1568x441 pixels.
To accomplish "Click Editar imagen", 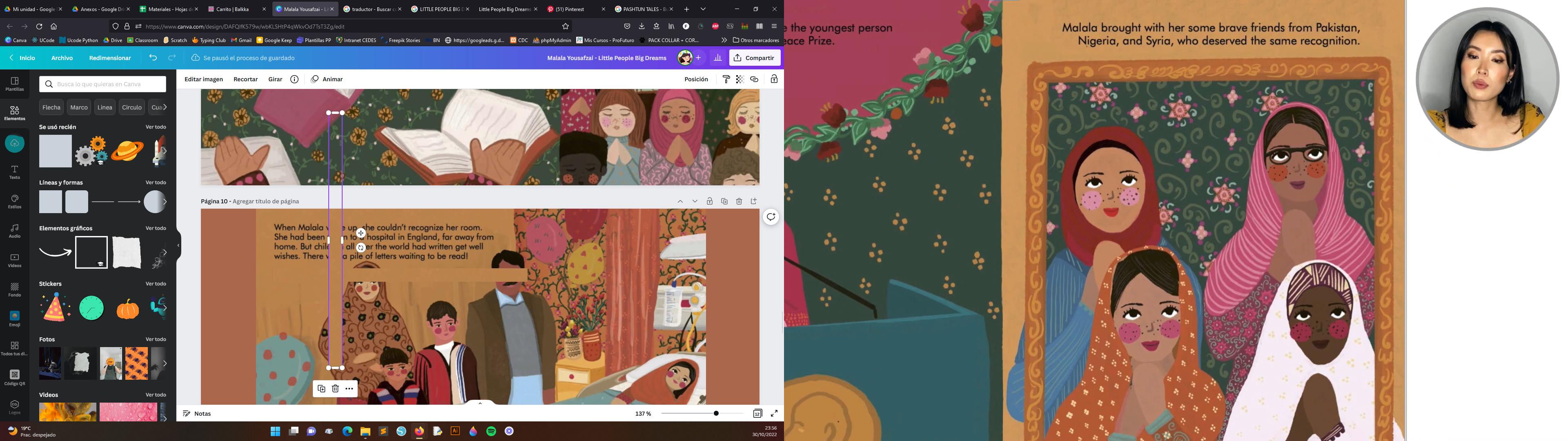I will 204,79.
